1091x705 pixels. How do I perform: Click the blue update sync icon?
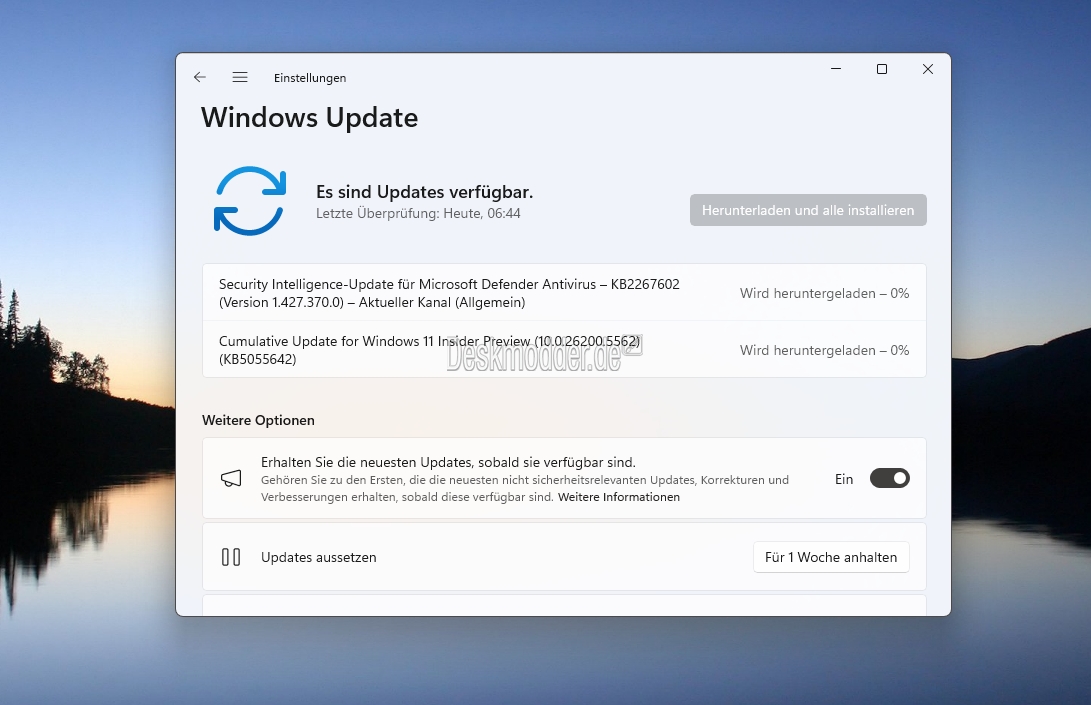pyautogui.click(x=250, y=201)
